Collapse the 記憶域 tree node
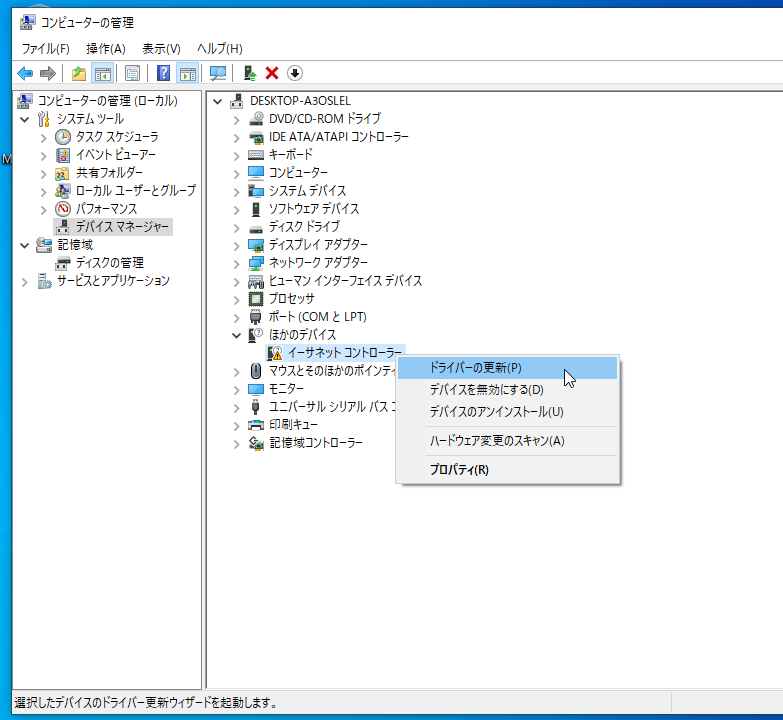This screenshot has width=783, height=720. click(24, 245)
